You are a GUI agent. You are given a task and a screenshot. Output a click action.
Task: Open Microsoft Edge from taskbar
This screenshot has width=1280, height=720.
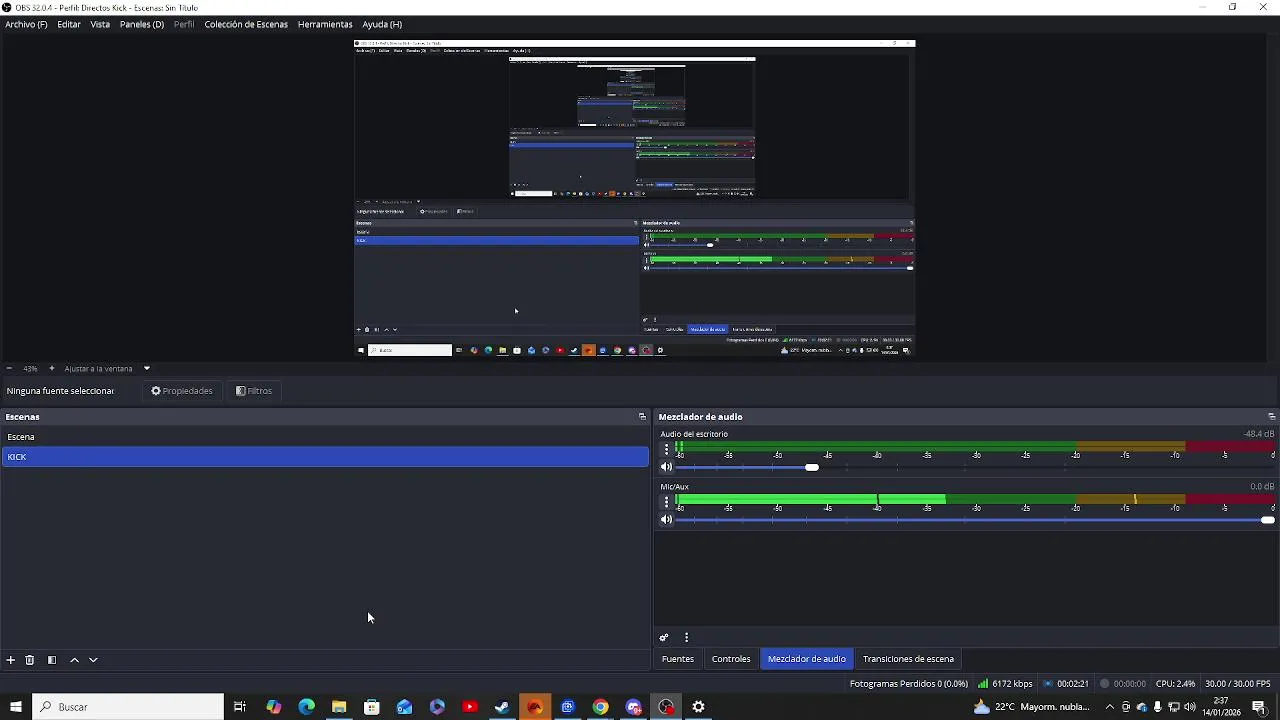click(x=306, y=707)
